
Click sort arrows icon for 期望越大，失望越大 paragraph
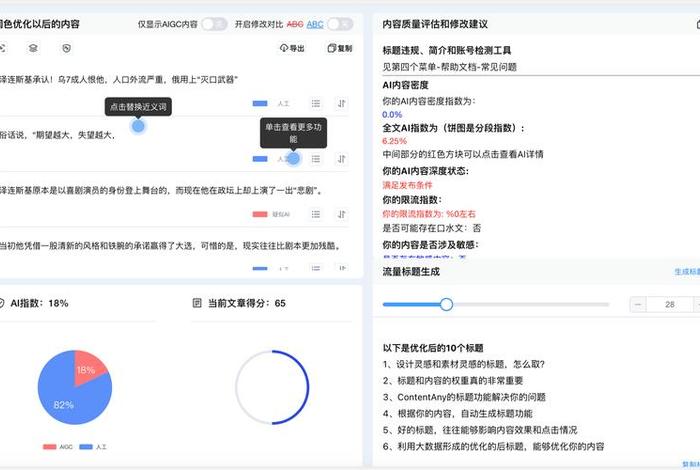[x=342, y=159]
